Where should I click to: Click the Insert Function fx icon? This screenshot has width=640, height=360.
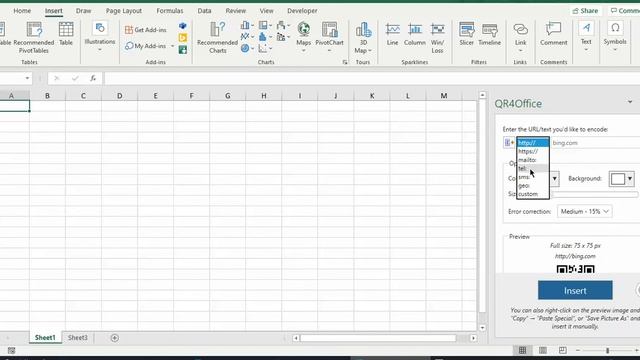coord(93,78)
